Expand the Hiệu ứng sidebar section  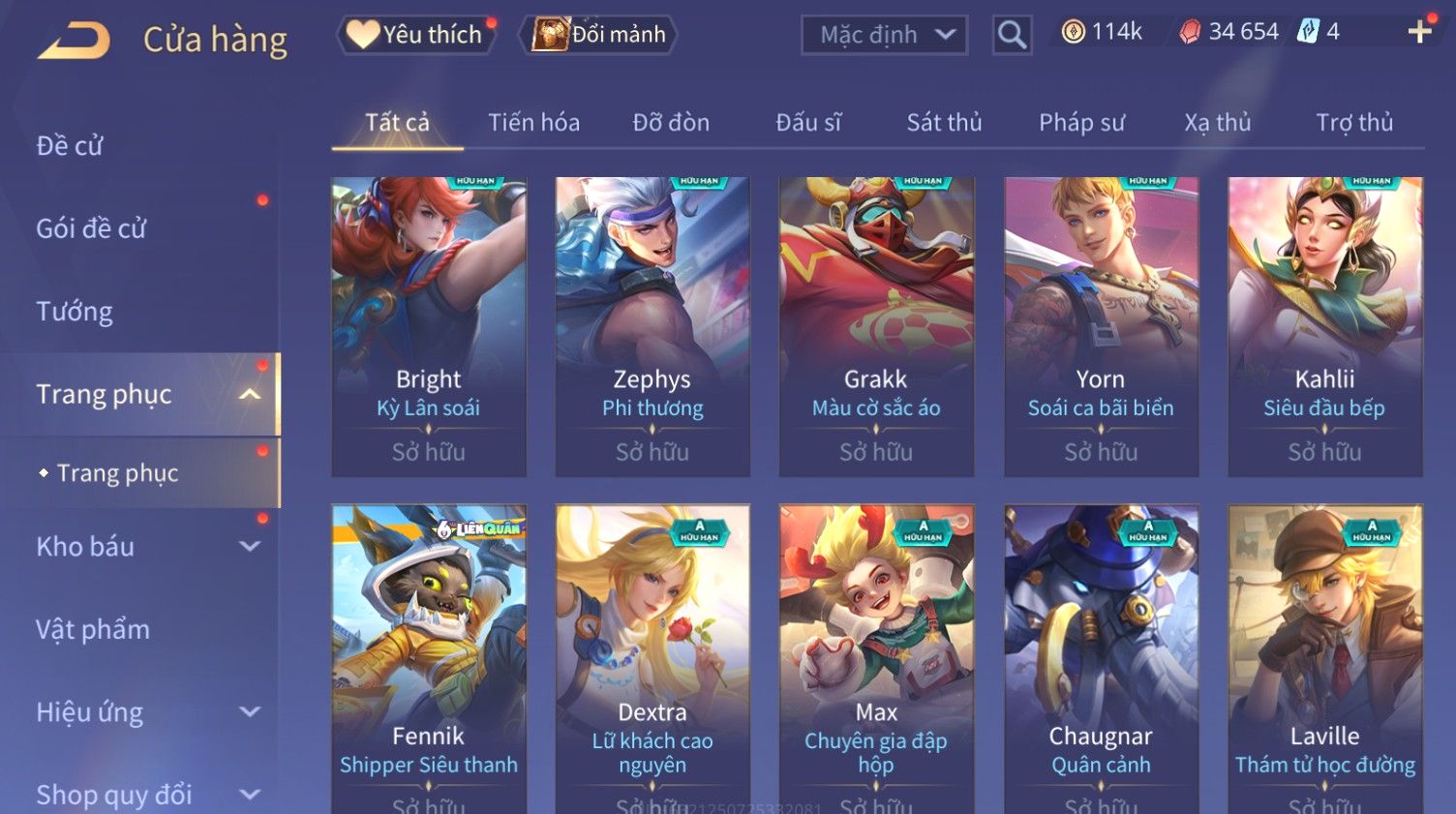pos(250,711)
